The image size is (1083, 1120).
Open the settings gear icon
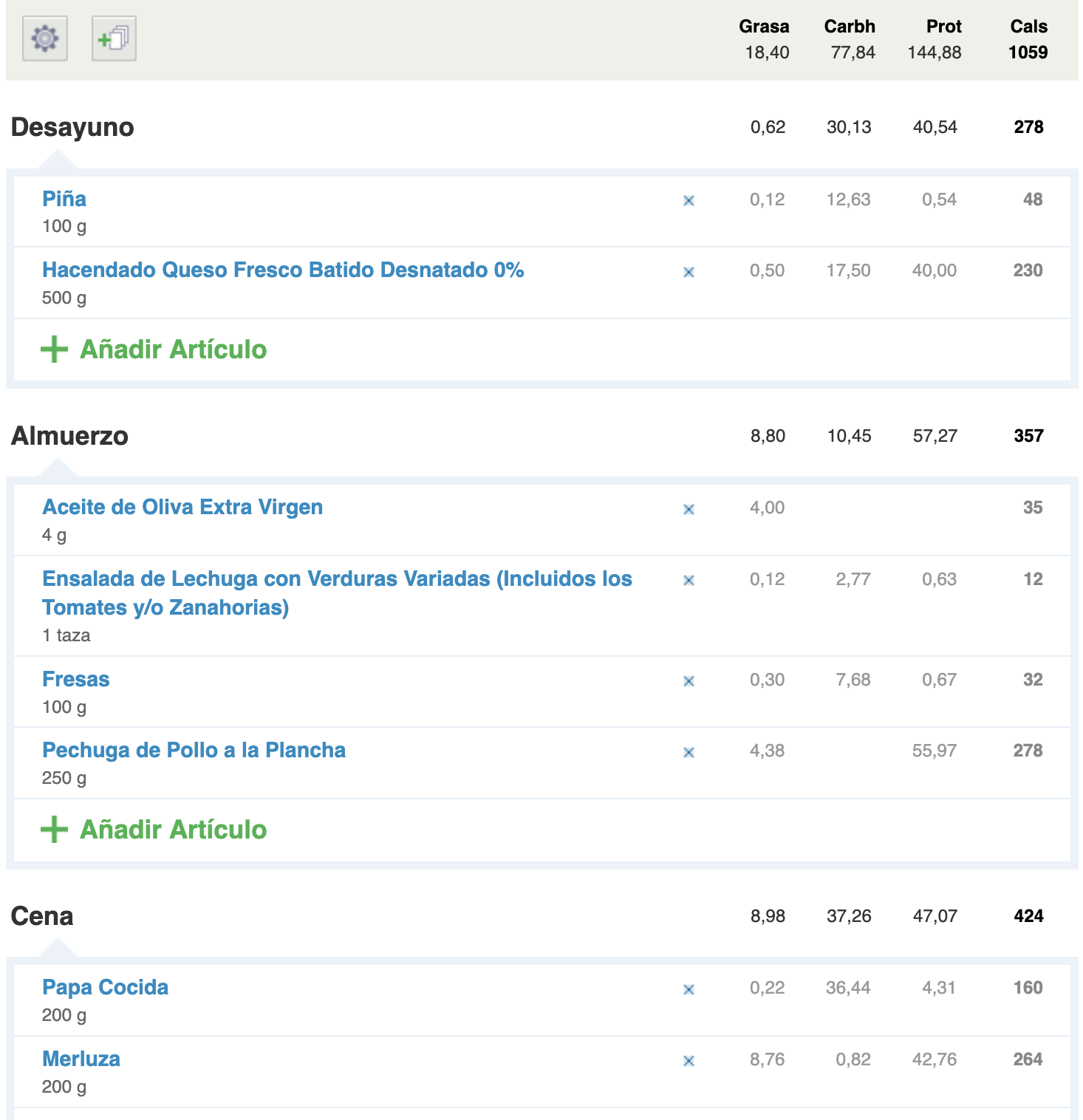point(45,38)
